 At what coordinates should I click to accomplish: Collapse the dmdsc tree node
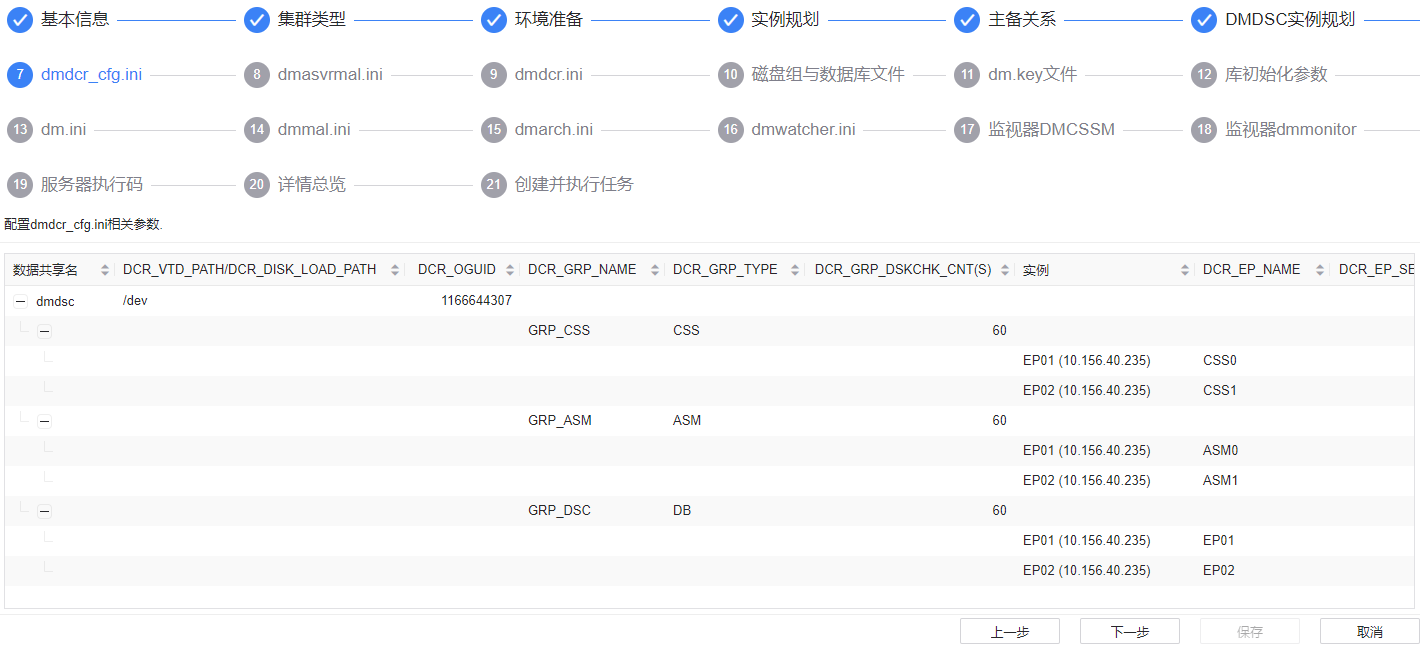pos(20,301)
